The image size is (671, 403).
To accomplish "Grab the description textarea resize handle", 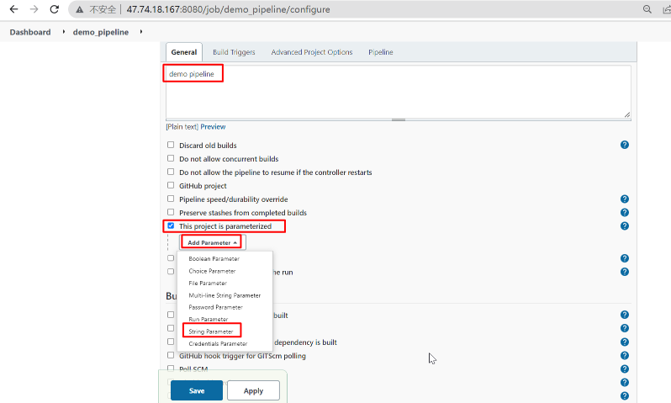I will (627, 115).
